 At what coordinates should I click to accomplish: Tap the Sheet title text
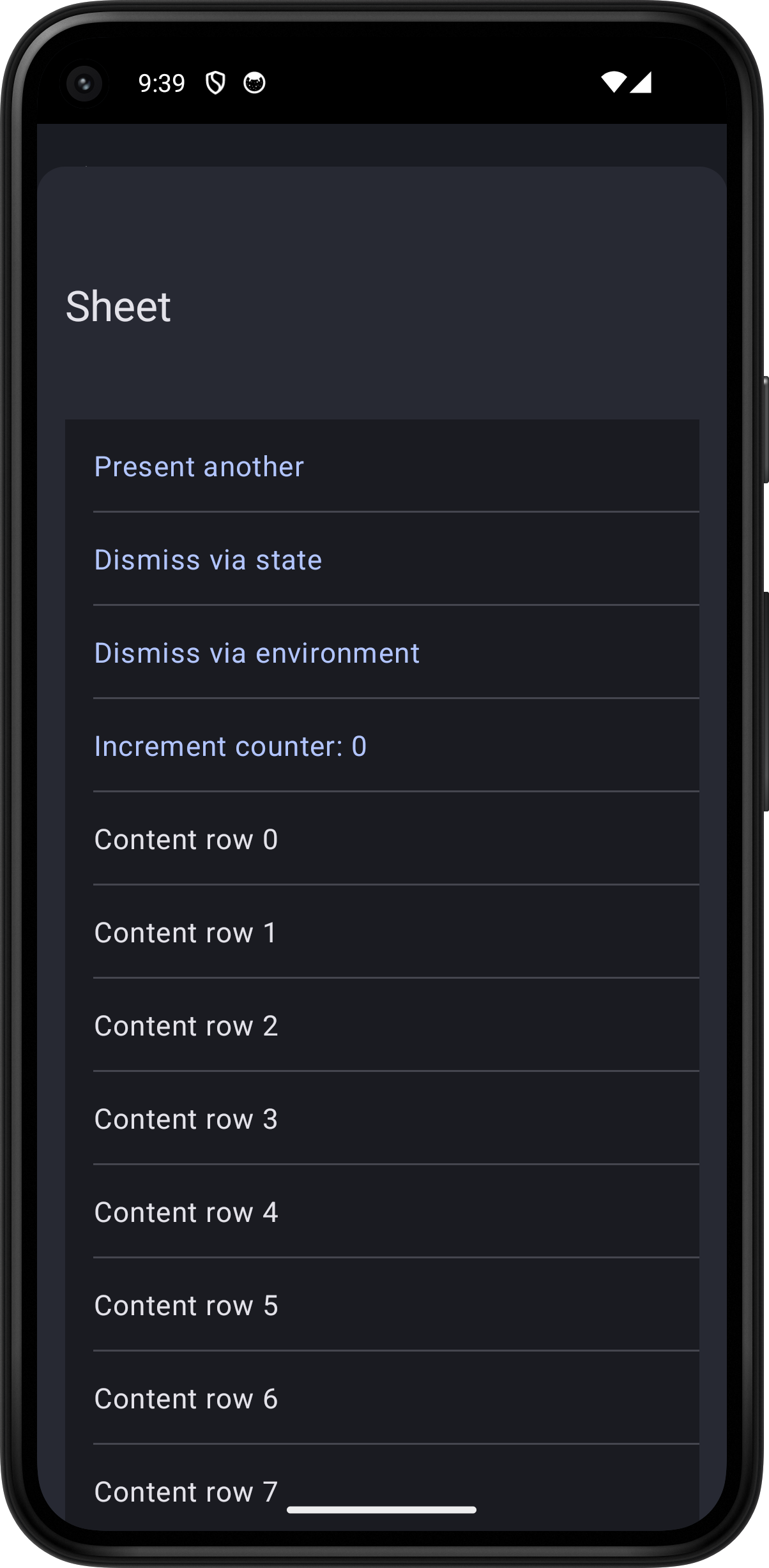pos(119,307)
